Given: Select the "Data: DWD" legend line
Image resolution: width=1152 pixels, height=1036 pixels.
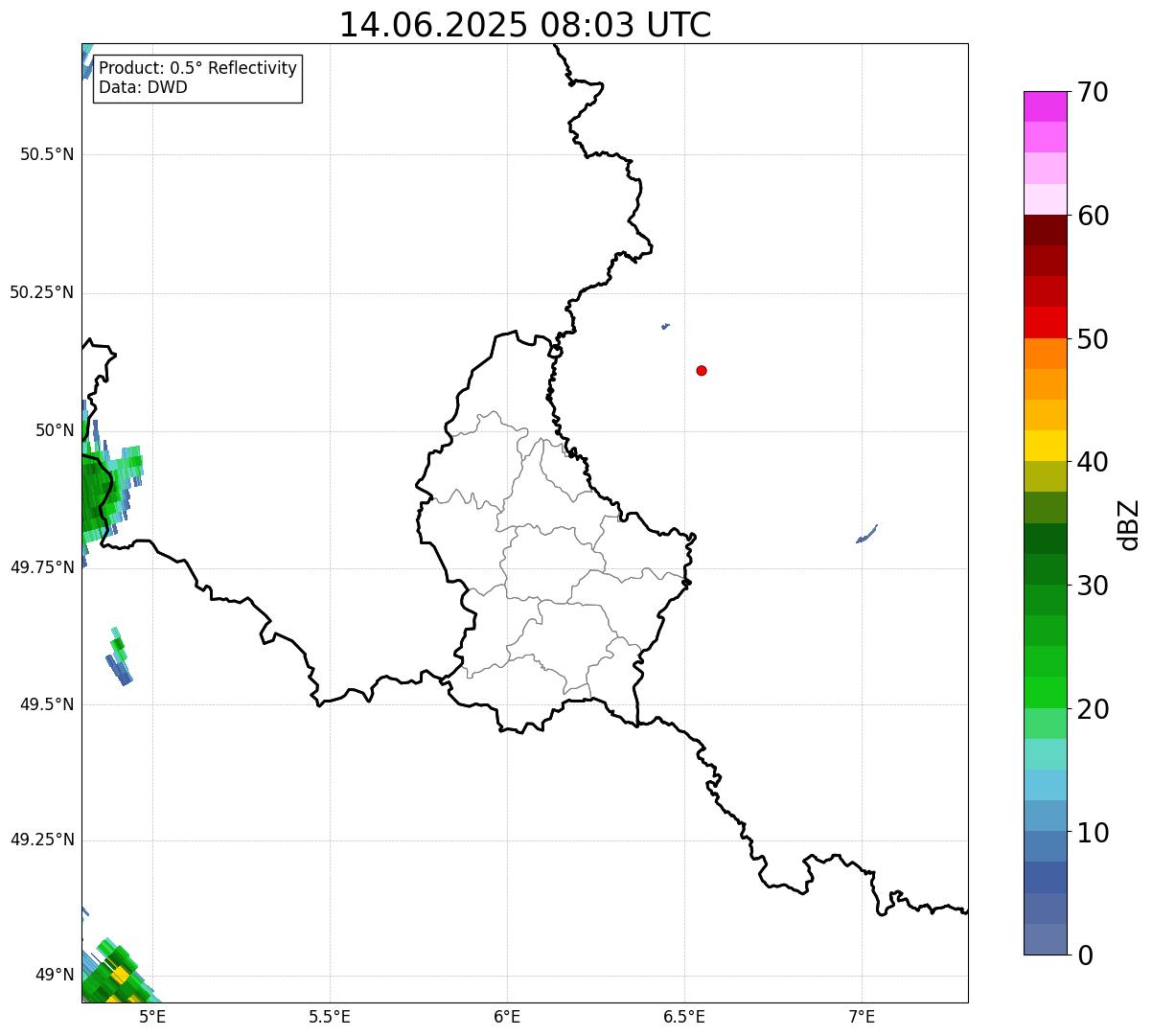Looking at the screenshot, I should 143,87.
